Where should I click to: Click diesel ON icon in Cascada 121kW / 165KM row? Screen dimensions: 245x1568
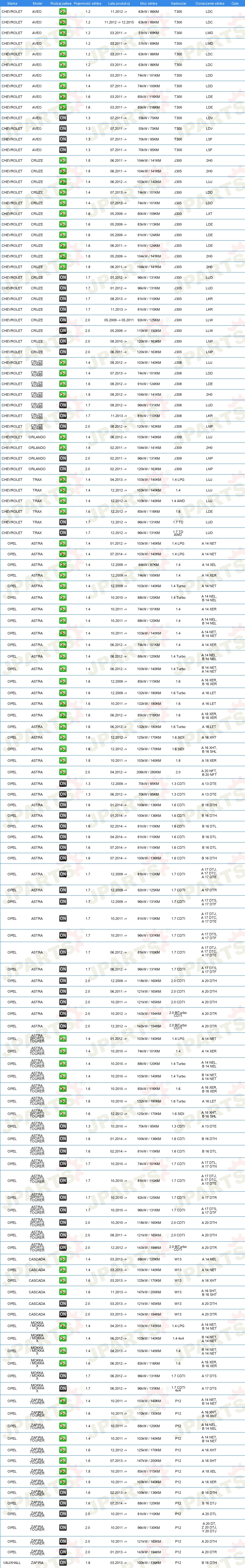click(63, 1304)
